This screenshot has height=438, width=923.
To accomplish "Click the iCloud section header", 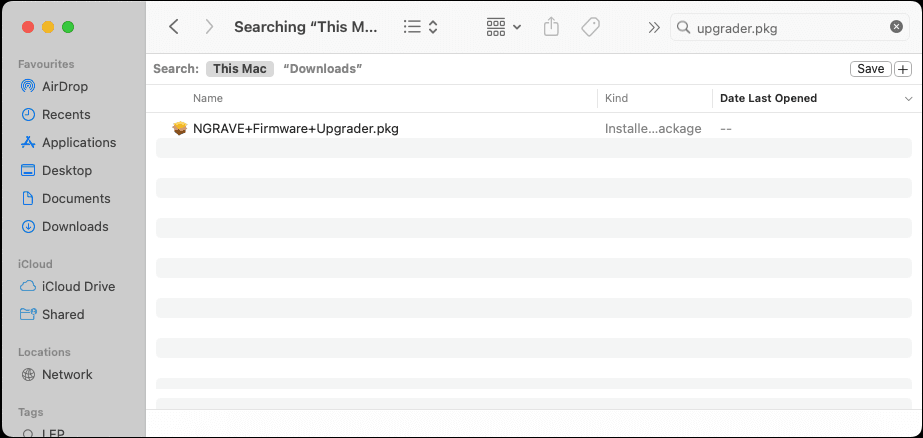I will click(35, 264).
